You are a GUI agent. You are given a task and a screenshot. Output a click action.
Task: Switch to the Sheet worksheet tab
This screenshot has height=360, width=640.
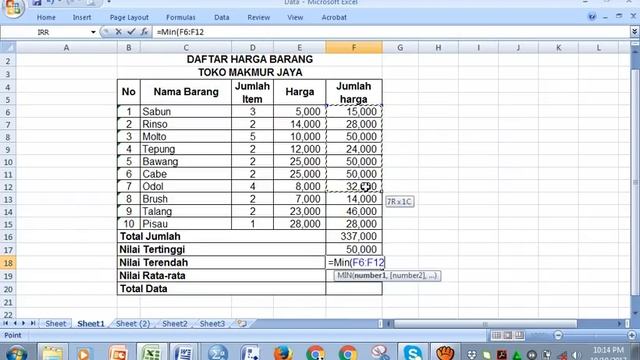click(56, 324)
